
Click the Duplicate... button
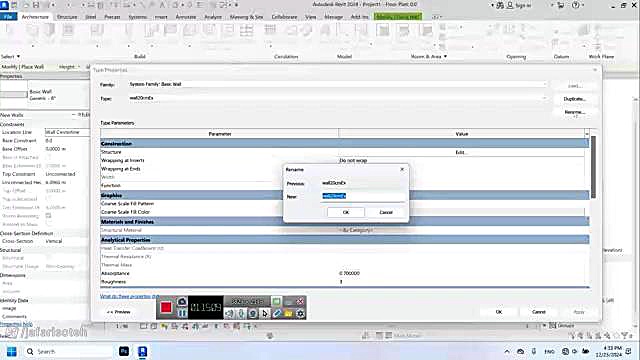click(574, 99)
